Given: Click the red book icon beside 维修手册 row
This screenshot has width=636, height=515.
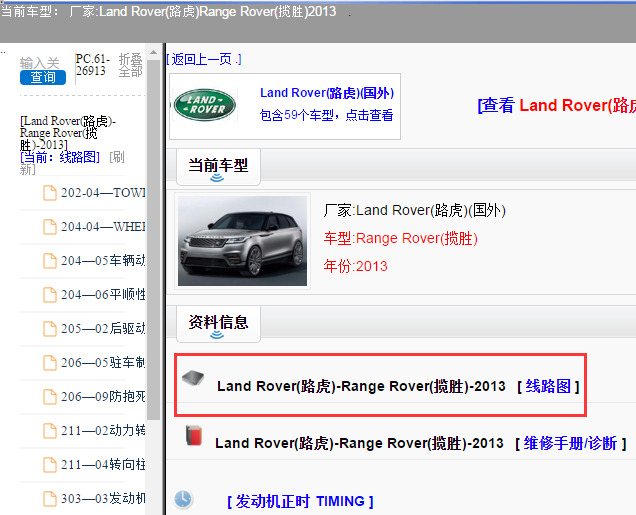Looking at the screenshot, I should (194, 436).
